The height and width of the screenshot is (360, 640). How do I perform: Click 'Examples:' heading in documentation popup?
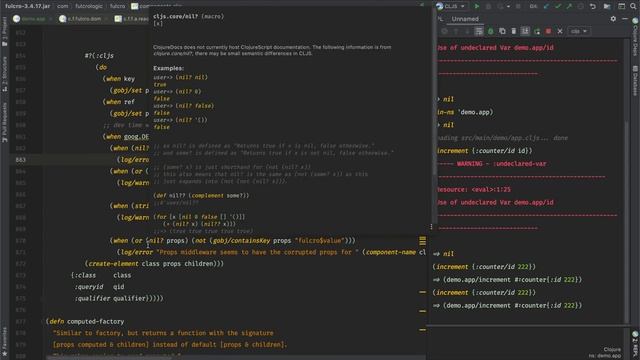[x=169, y=68]
